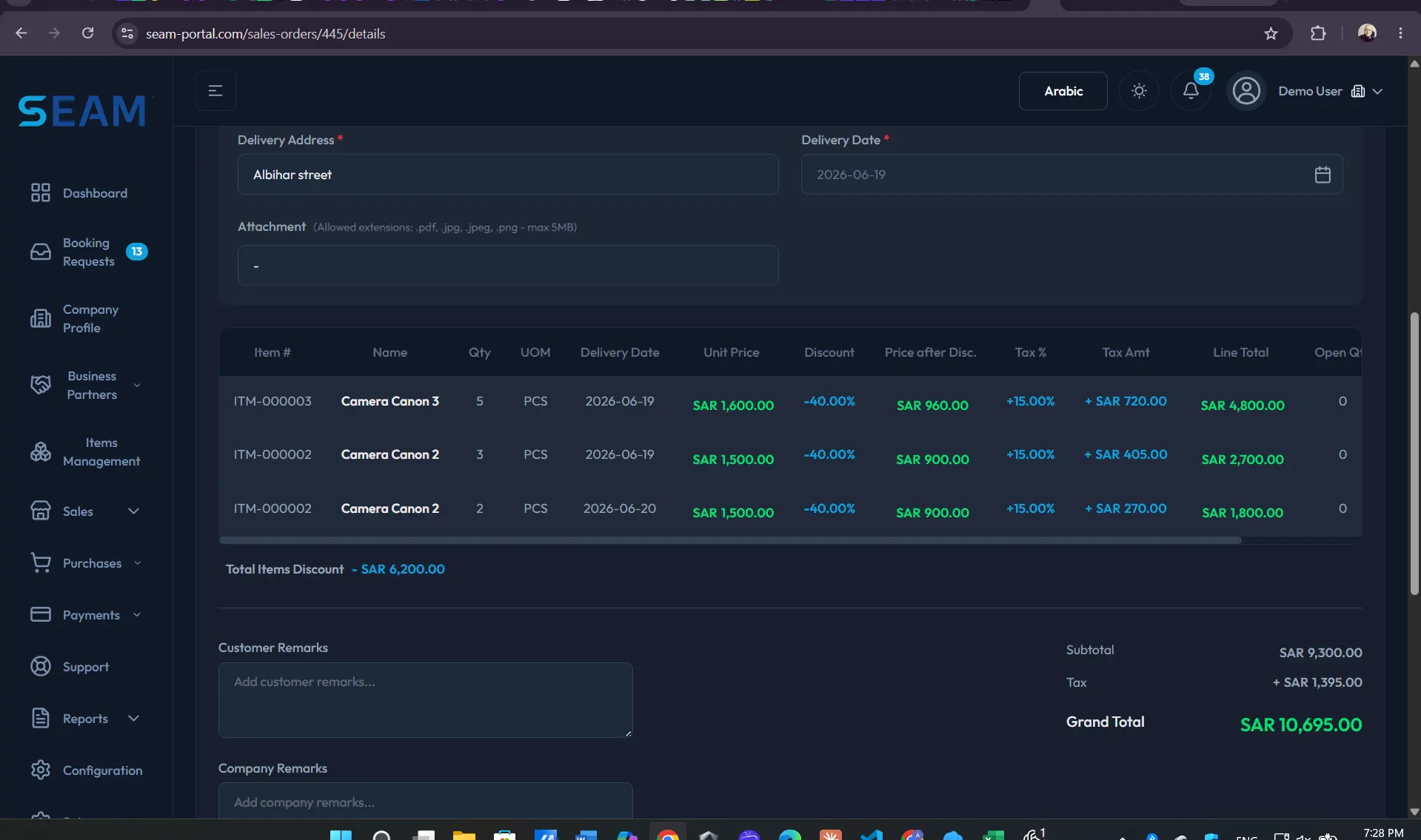The image size is (1421, 840).
Task: Open the Dashboard menu item
Action: point(95,193)
